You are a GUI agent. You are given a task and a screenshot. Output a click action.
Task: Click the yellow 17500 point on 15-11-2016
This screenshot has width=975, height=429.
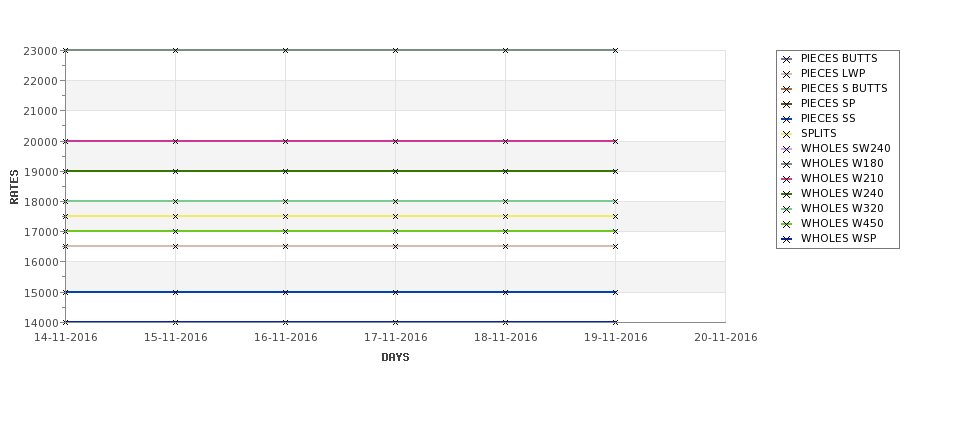[x=175, y=216]
